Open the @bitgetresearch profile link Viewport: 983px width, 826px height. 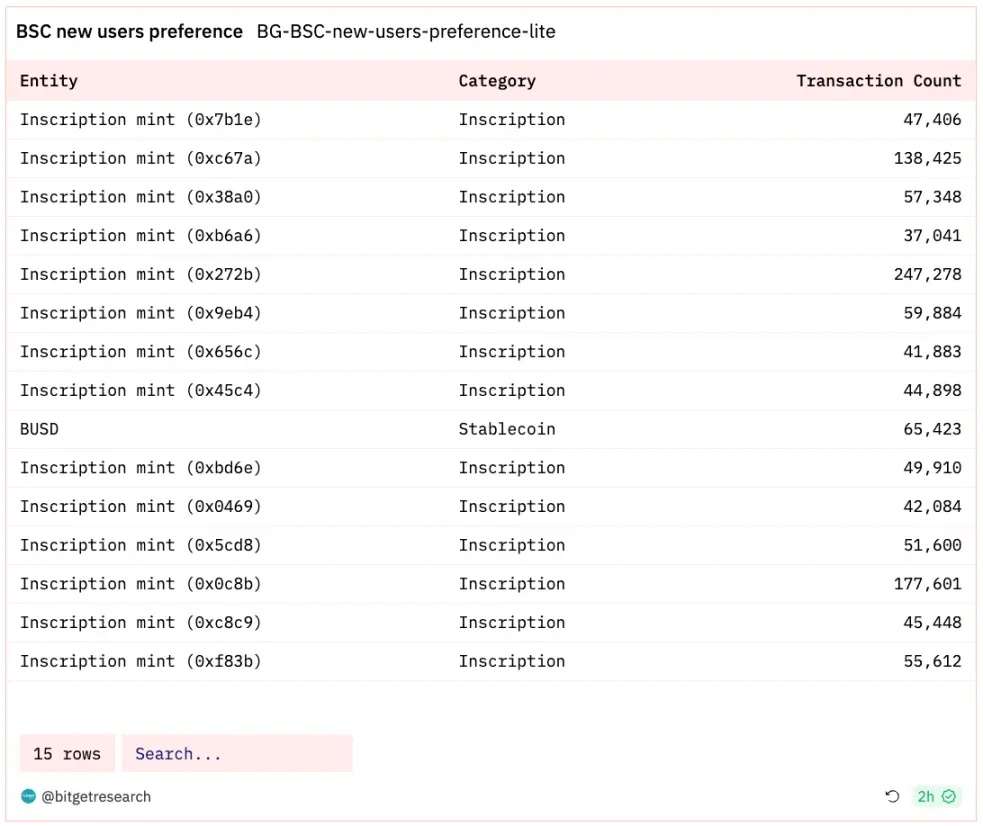[96, 797]
